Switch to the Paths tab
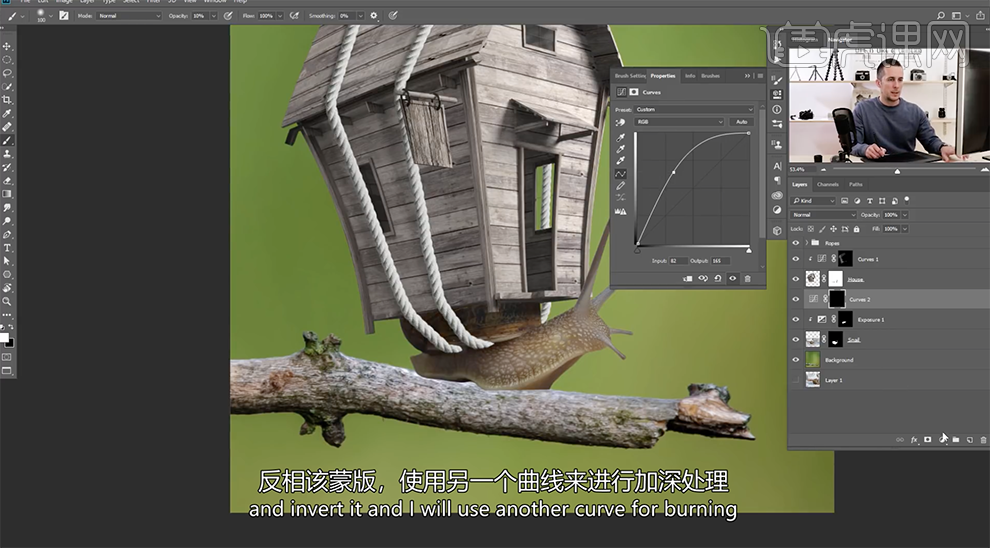 coord(856,184)
